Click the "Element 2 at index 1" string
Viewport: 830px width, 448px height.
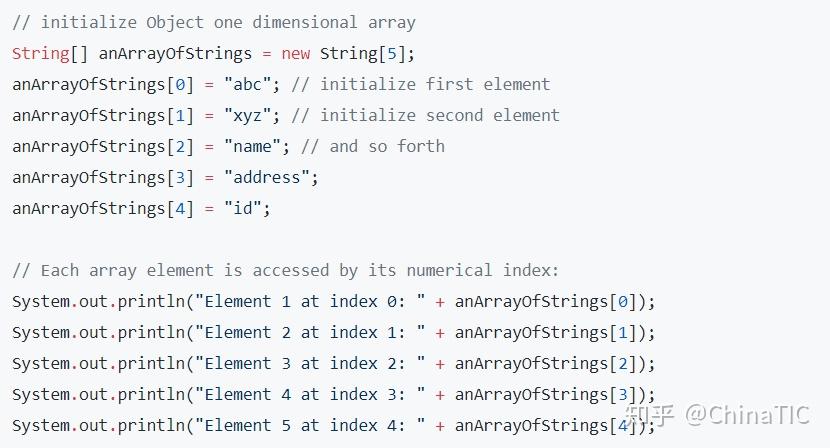pos(312,332)
